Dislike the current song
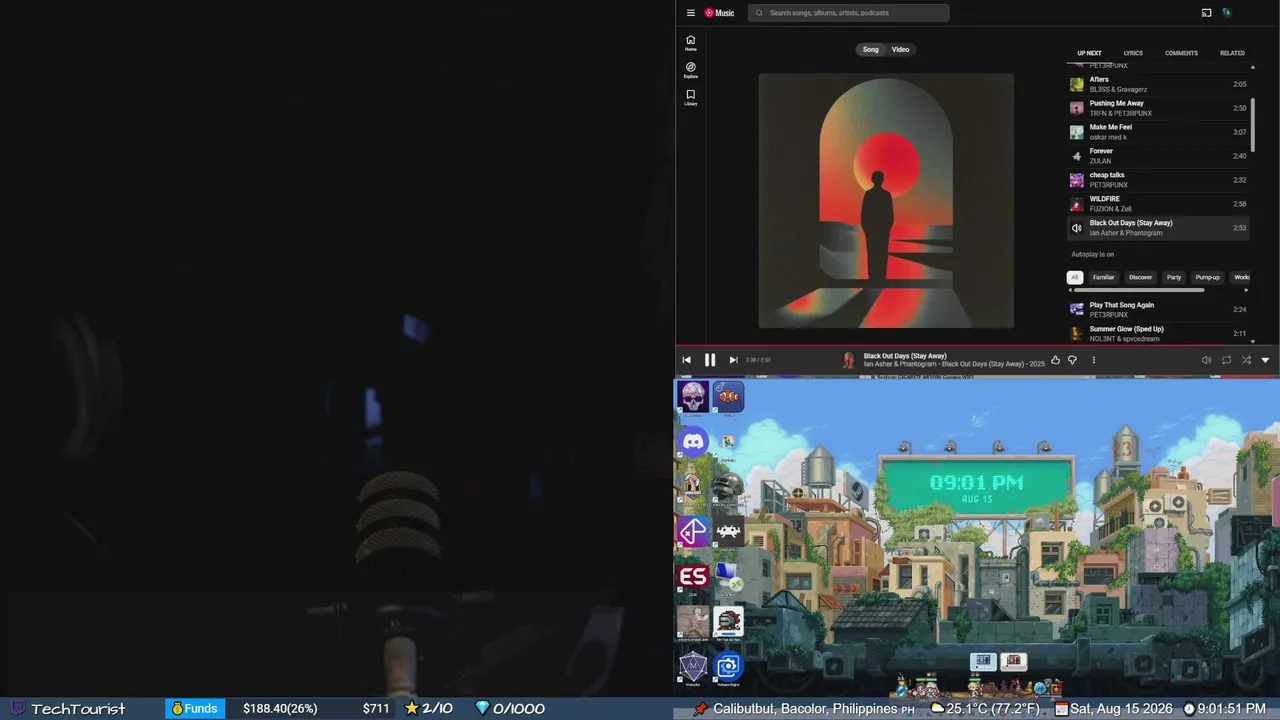The image size is (1280, 720). point(1072,360)
